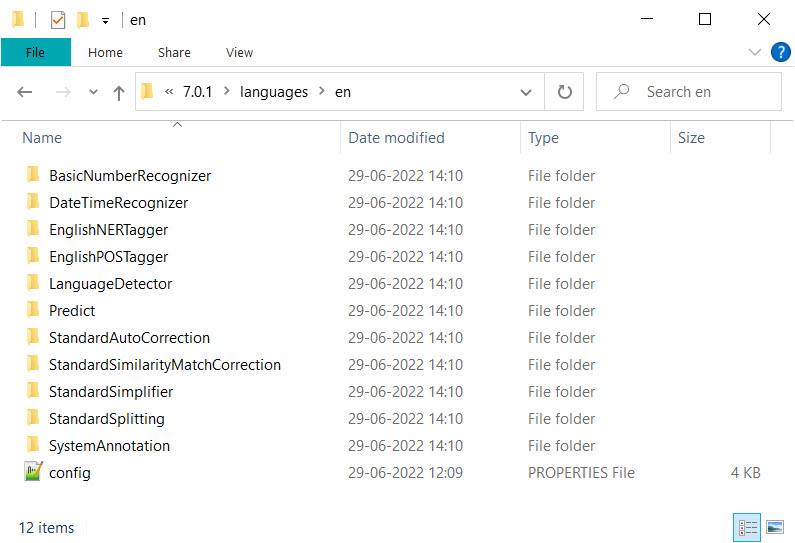Sort by the Name column header
The width and height of the screenshot is (795, 543).
point(42,138)
